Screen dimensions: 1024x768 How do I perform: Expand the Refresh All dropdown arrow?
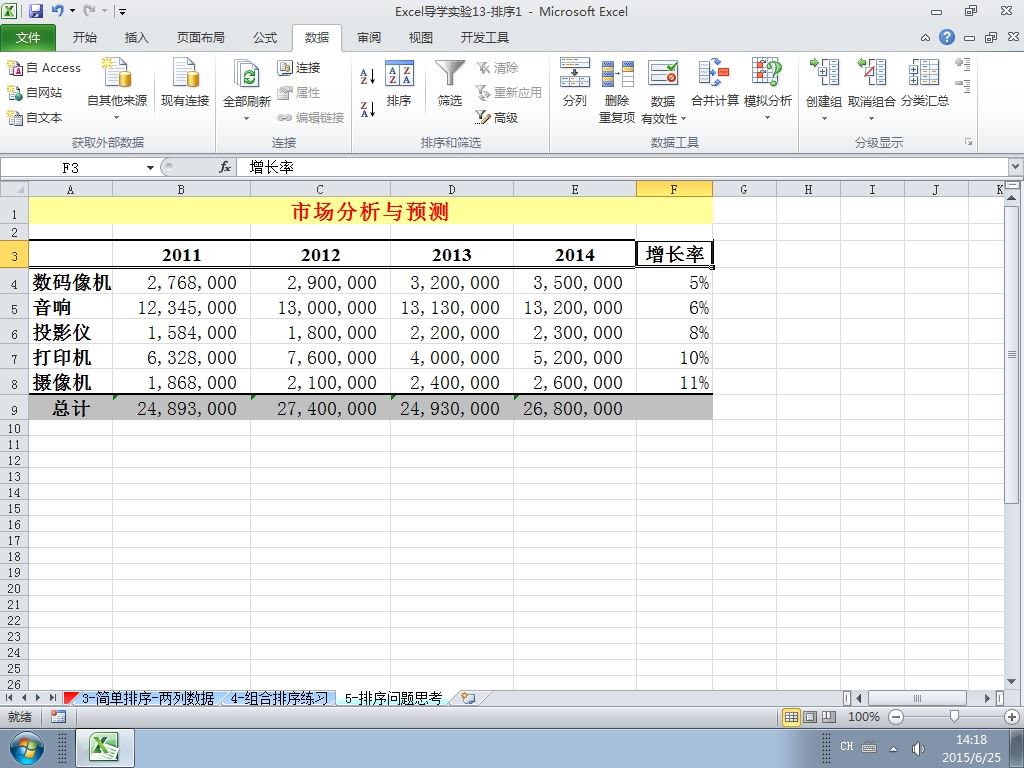247,119
